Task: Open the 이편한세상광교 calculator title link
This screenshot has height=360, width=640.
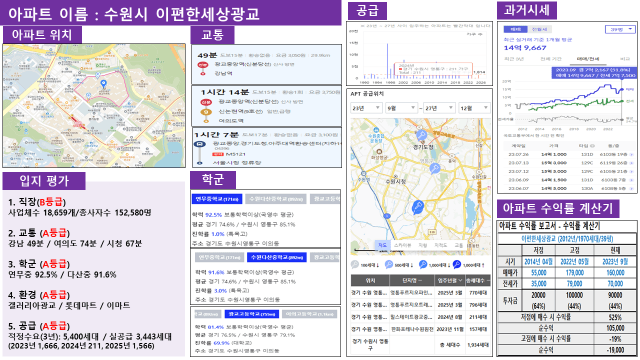Action: [x=567, y=239]
